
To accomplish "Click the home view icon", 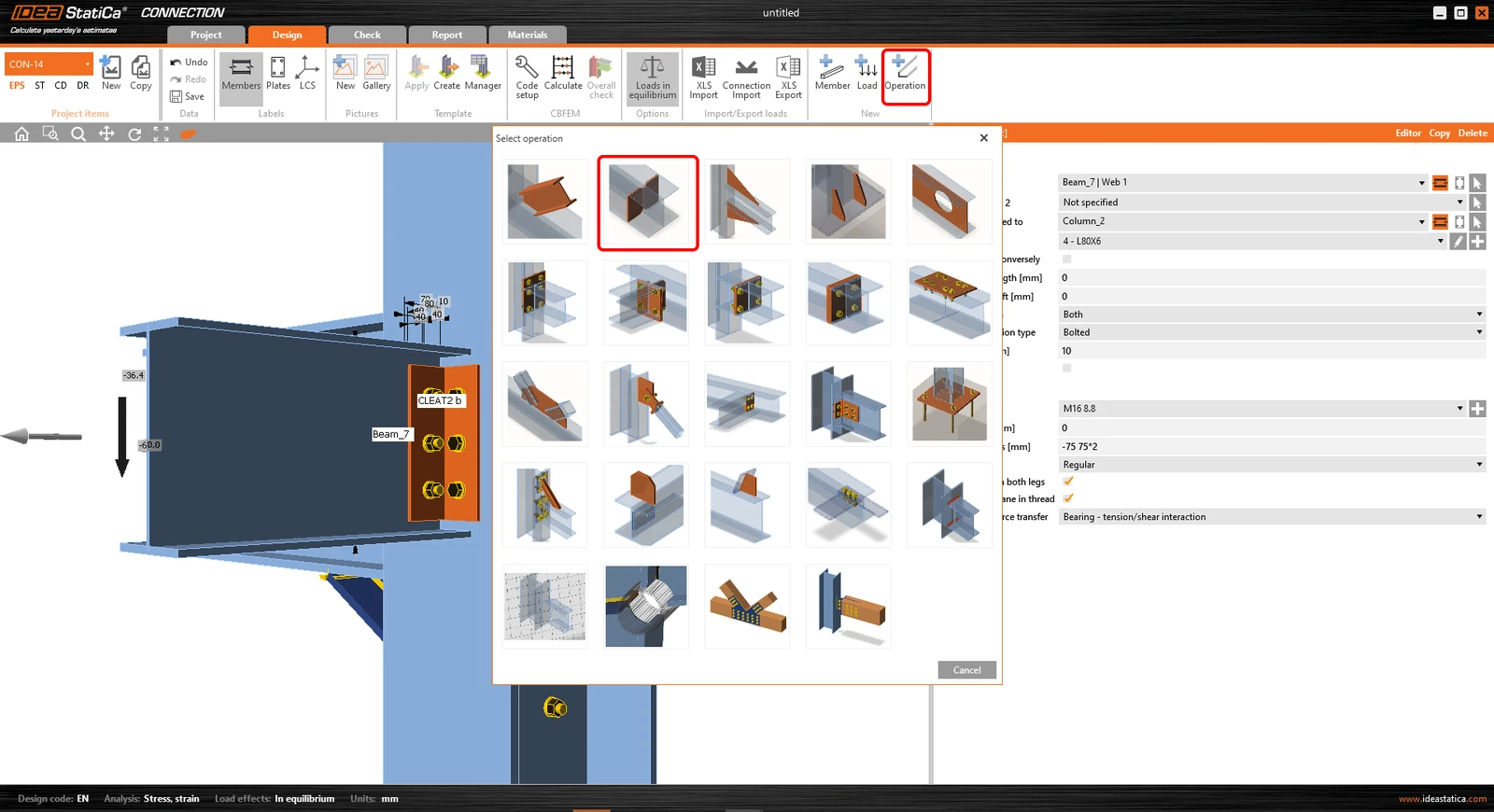I will (x=21, y=133).
